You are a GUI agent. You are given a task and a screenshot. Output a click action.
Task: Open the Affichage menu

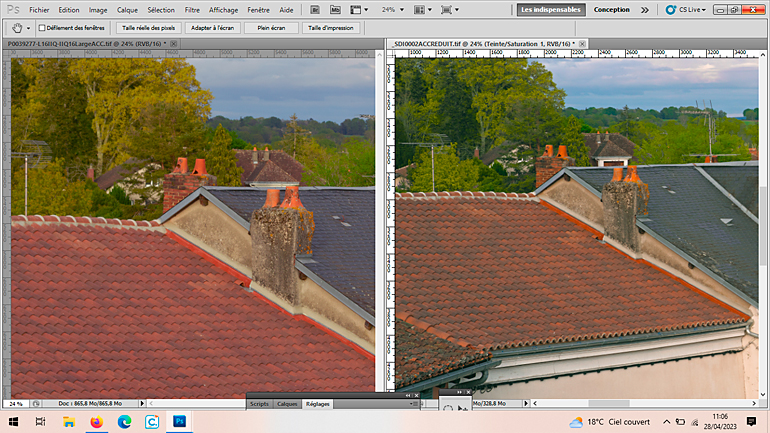point(223,10)
